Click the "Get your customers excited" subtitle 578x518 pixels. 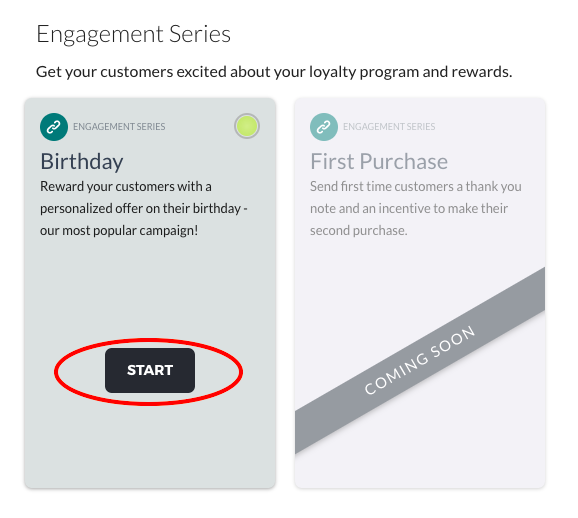(x=274, y=72)
